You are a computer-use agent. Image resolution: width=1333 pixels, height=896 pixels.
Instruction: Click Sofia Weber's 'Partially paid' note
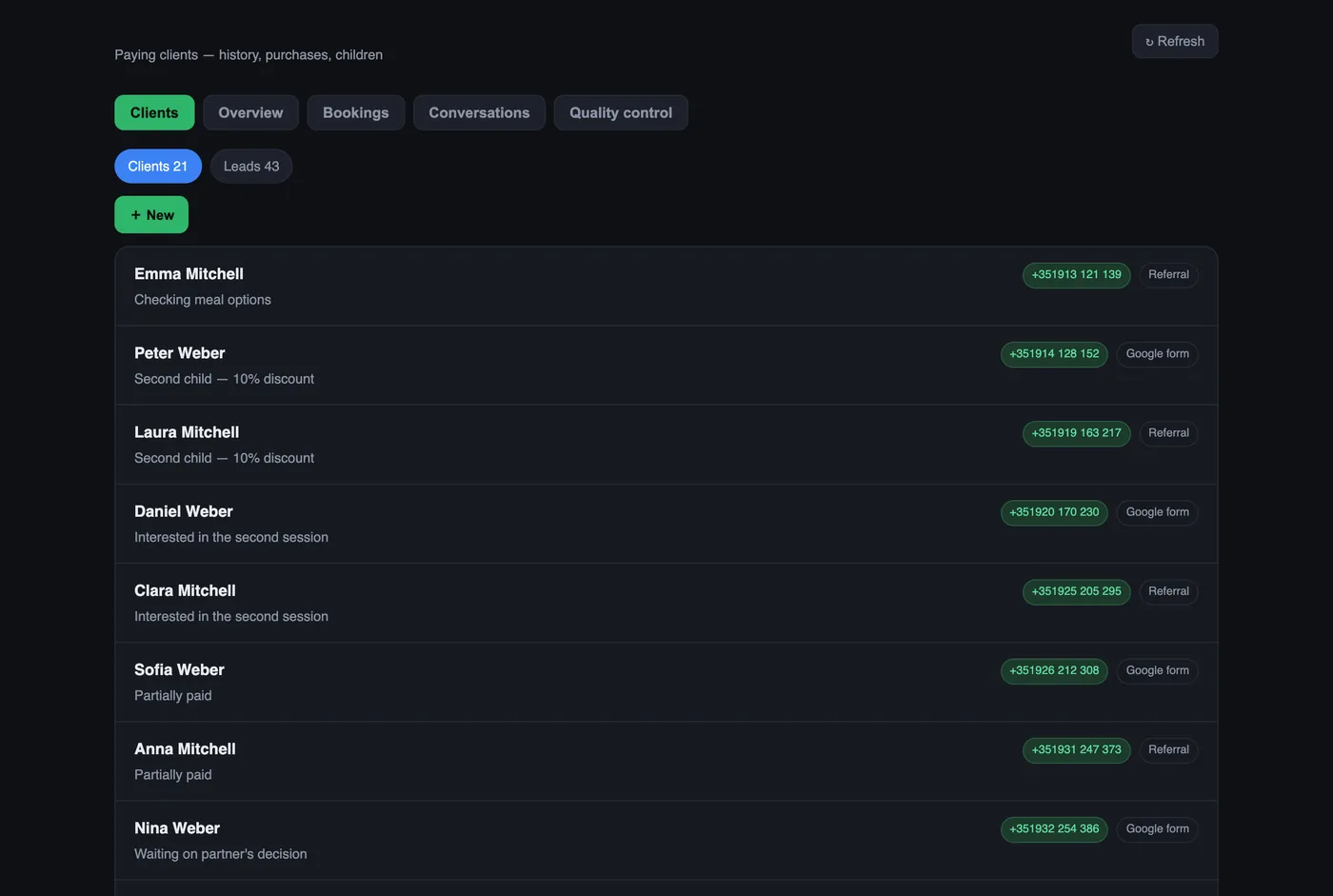[x=173, y=695]
